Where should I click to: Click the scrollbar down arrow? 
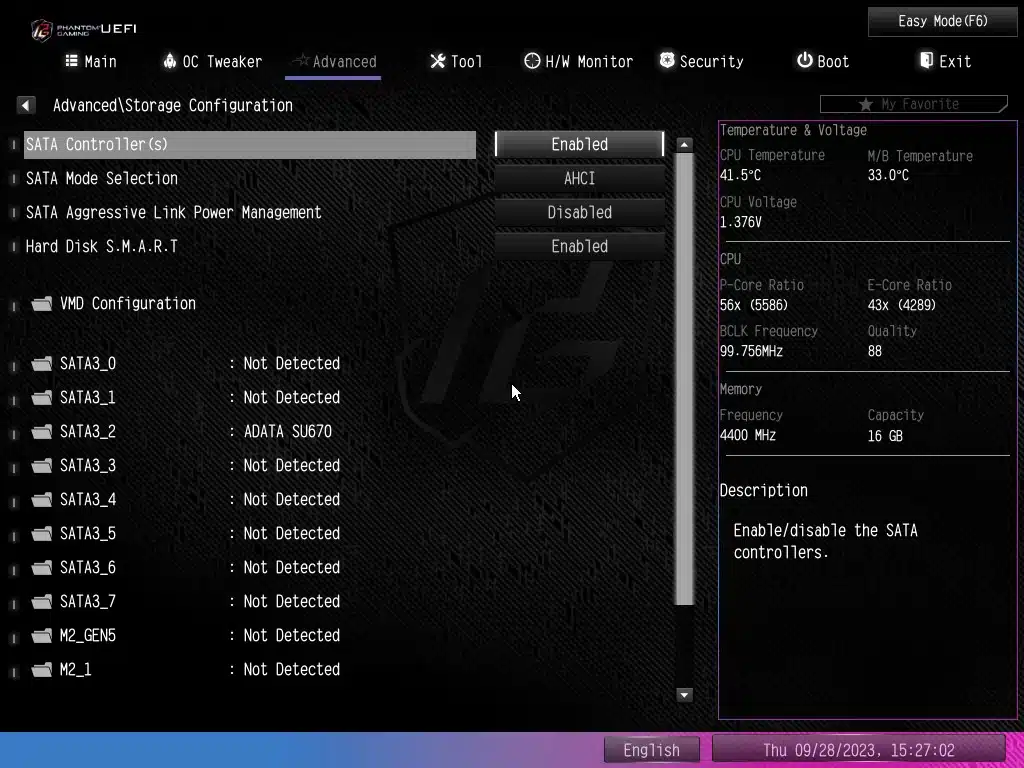685,695
